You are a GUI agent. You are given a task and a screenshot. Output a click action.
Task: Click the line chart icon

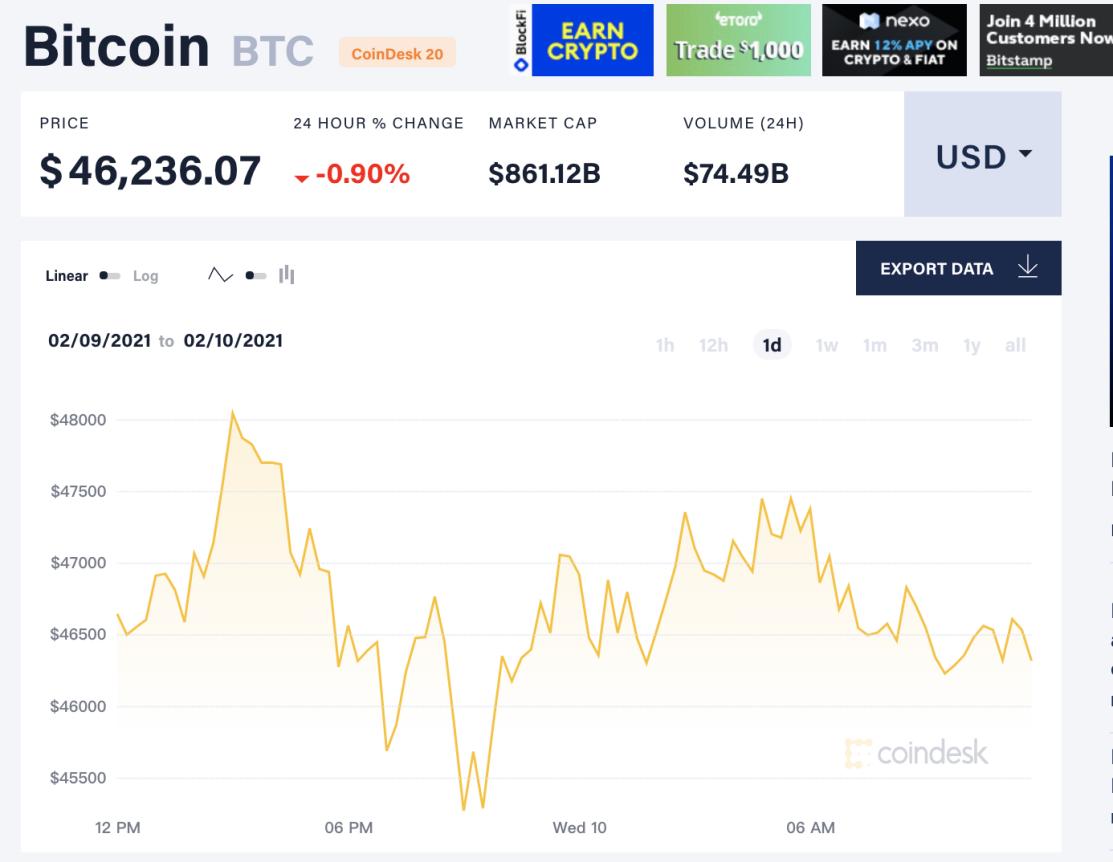tap(218, 275)
